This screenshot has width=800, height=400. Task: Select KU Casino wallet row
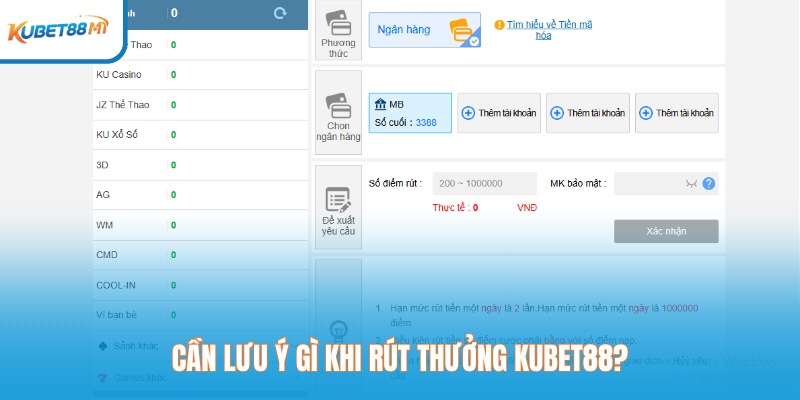click(x=201, y=75)
